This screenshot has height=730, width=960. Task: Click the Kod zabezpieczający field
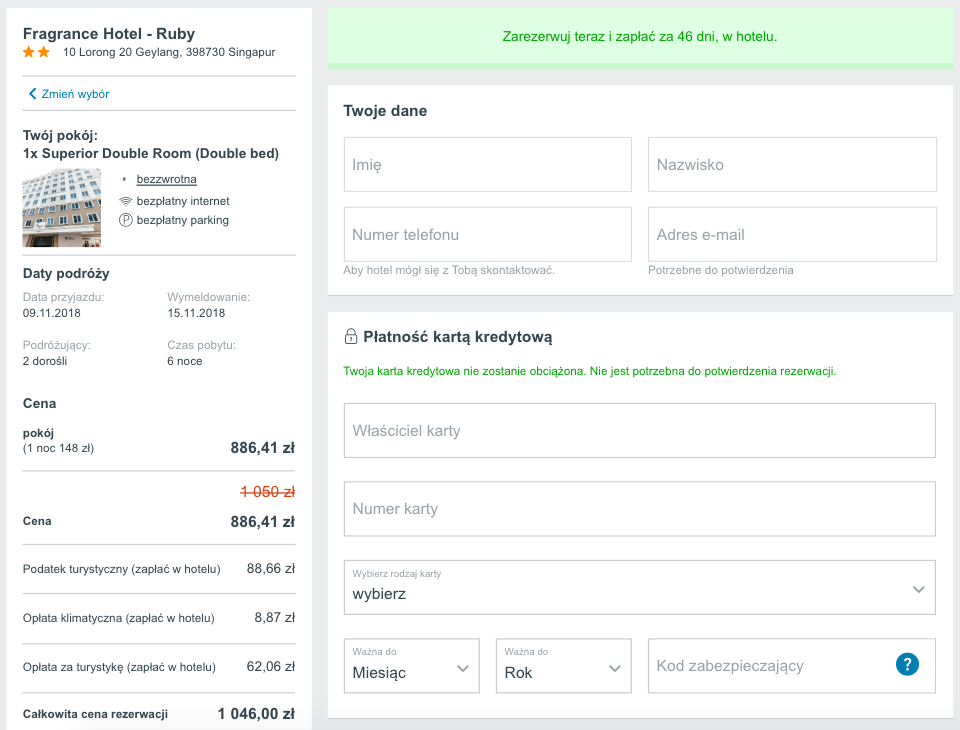pyautogui.click(x=770, y=666)
